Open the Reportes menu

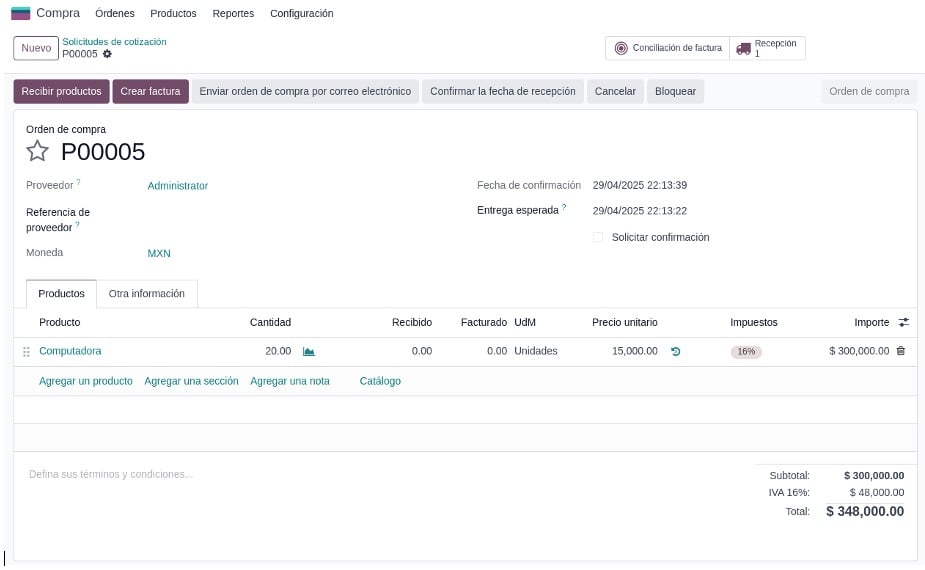233,13
